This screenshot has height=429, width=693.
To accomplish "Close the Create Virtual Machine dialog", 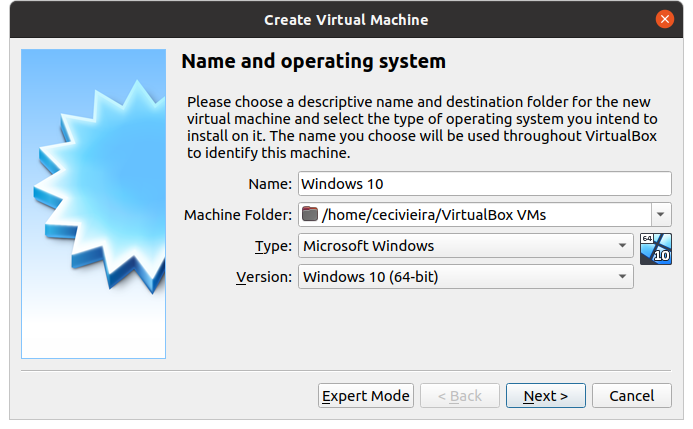I will coord(664,19).
